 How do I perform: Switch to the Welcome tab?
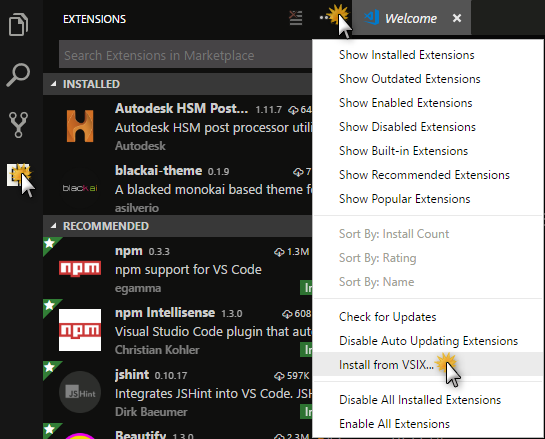411,18
